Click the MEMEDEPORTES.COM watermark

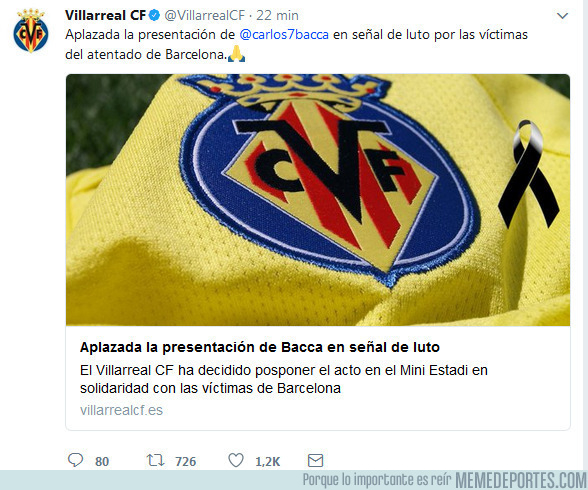click(521, 480)
